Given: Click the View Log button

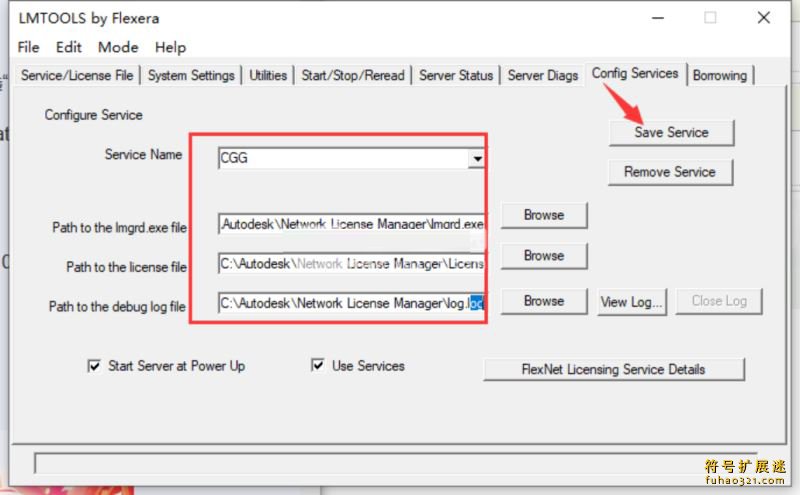Looking at the screenshot, I should coord(632,302).
